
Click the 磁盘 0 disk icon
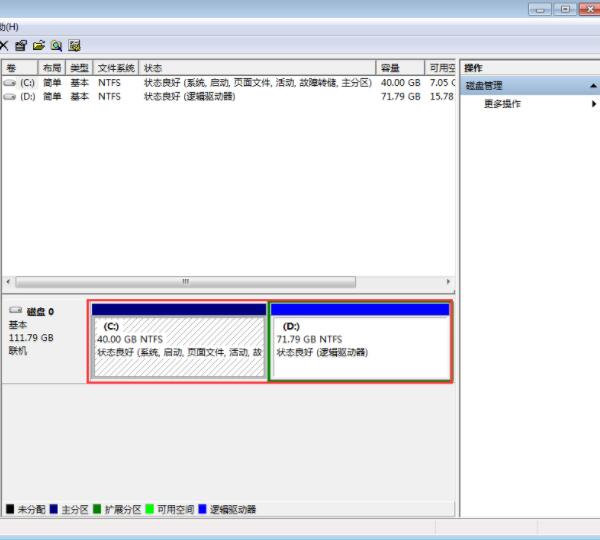[x=16, y=310]
